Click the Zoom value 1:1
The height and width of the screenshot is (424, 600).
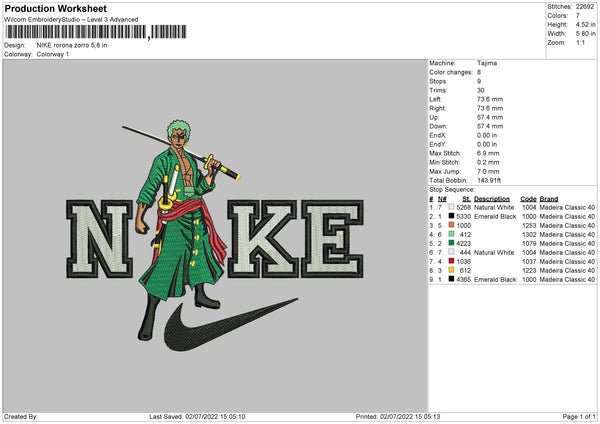(x=580, y=42)
